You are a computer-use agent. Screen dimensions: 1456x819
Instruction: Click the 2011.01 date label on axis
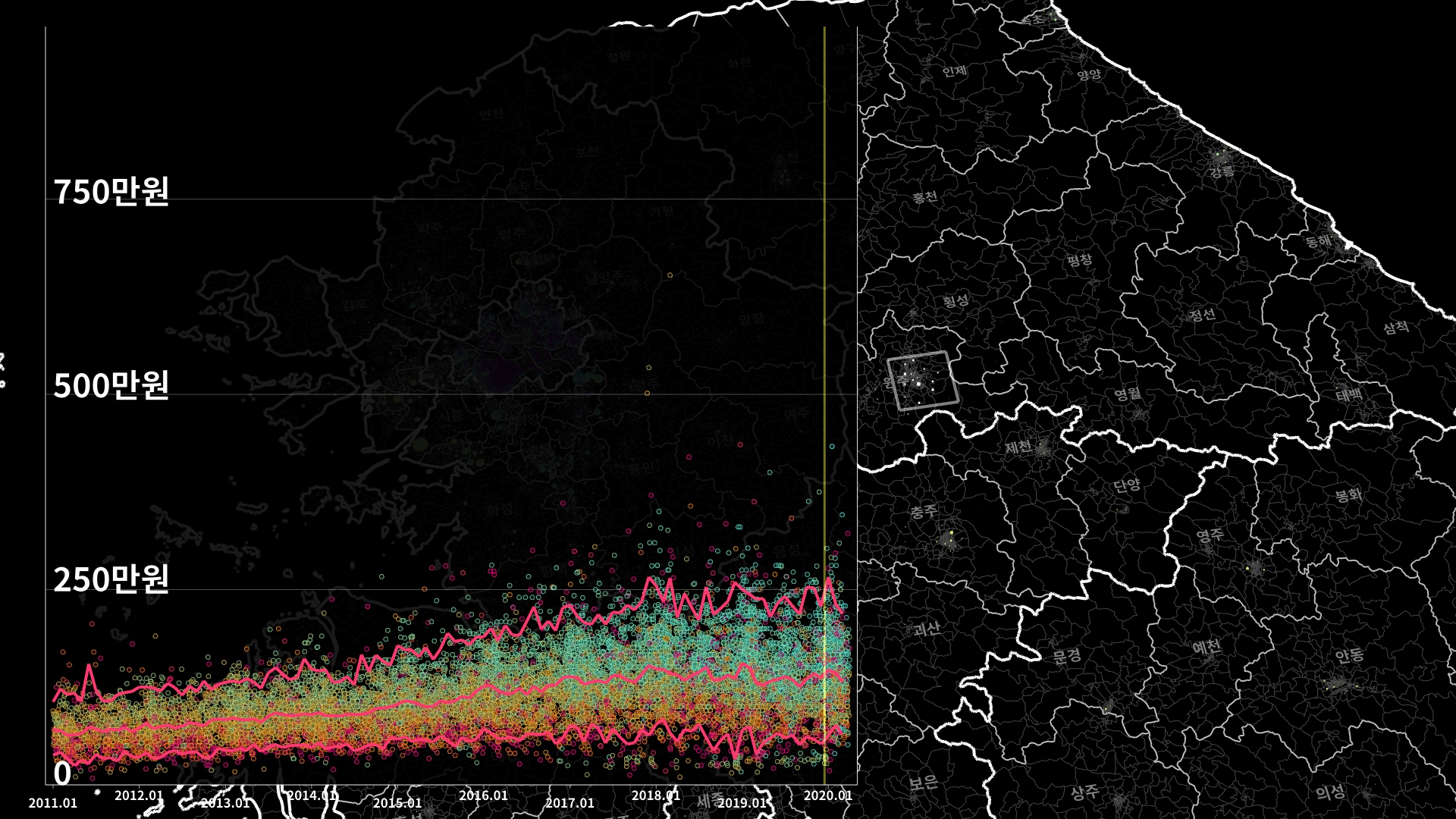pos(53,803)
